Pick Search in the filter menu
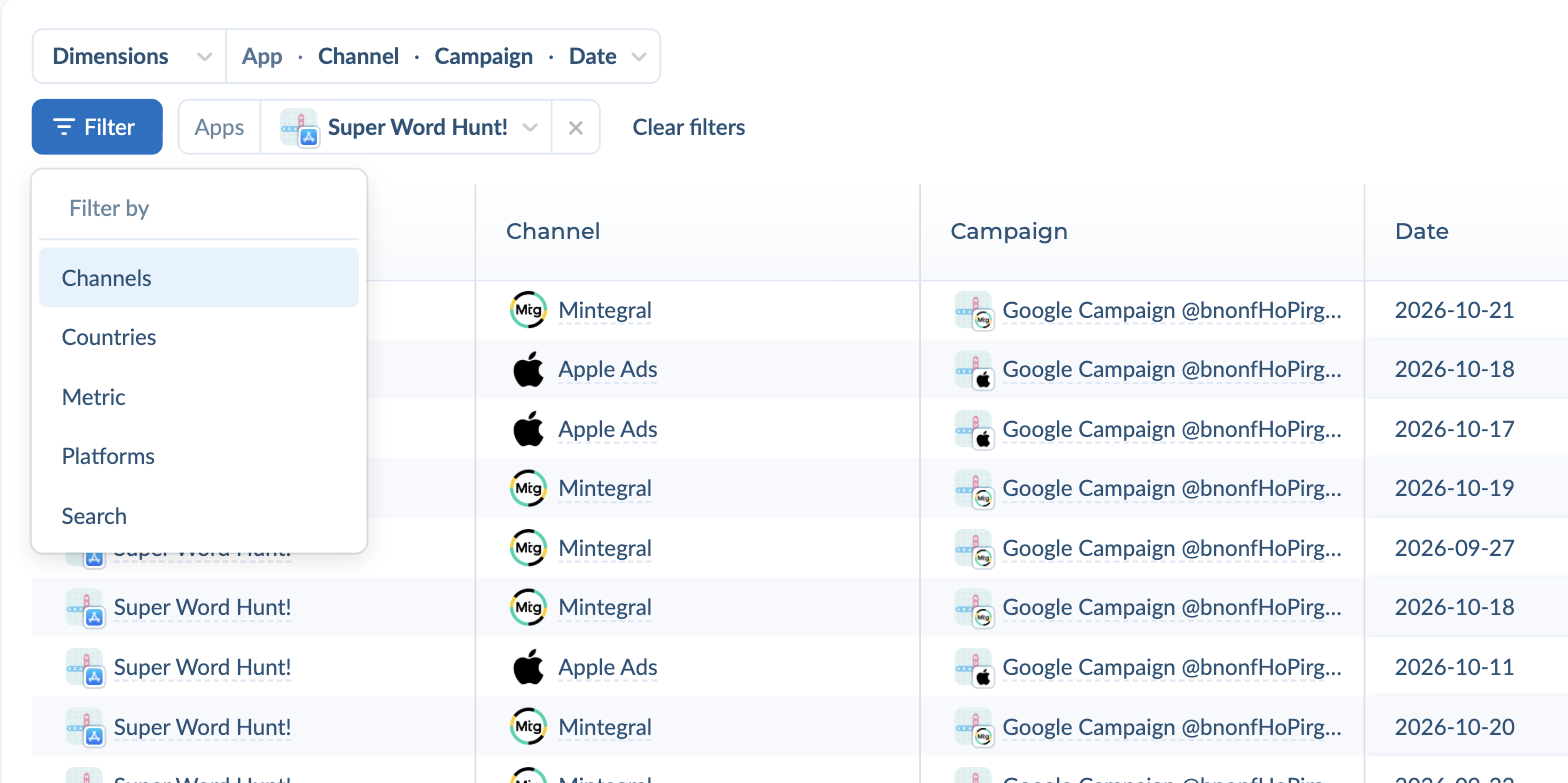 pos(199,516)
